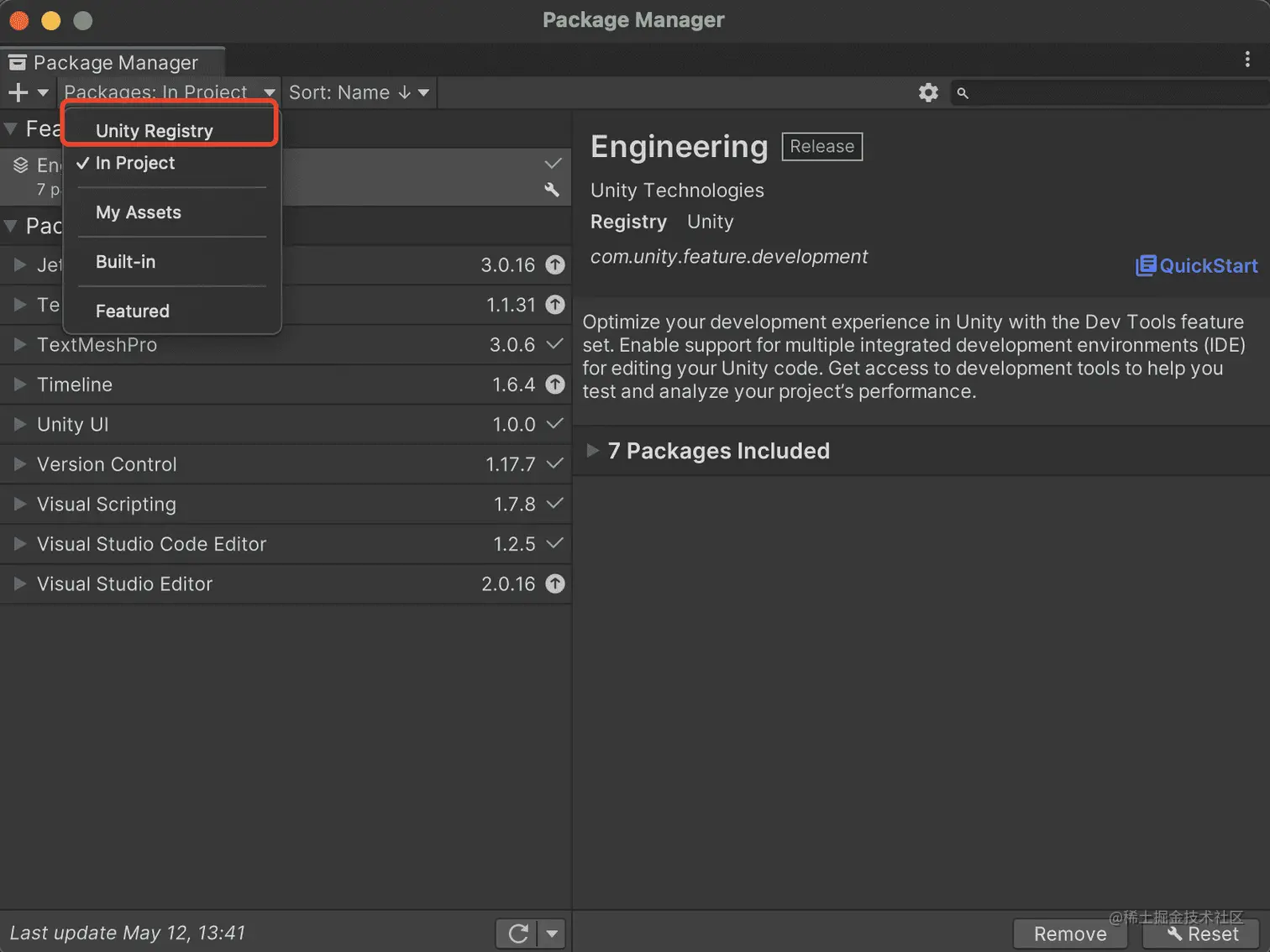Select the Version Control package name
The height and width of the screenshot is (952, 1270).
[107, 464]
